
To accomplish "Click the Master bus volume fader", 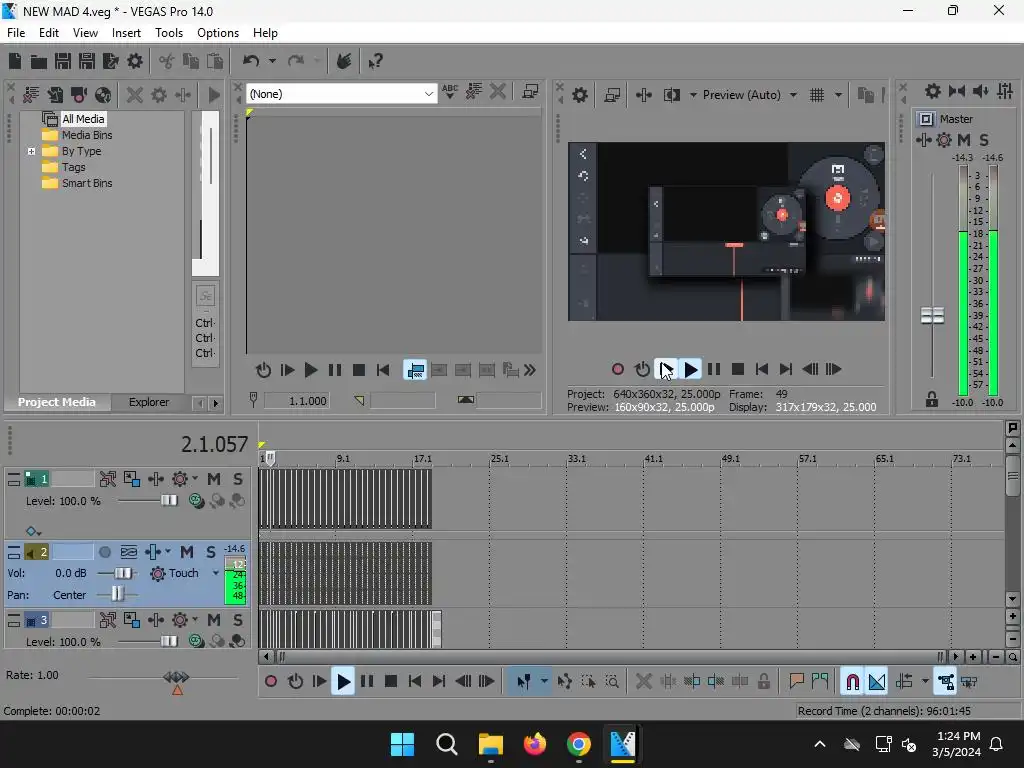I will [933, 316].
